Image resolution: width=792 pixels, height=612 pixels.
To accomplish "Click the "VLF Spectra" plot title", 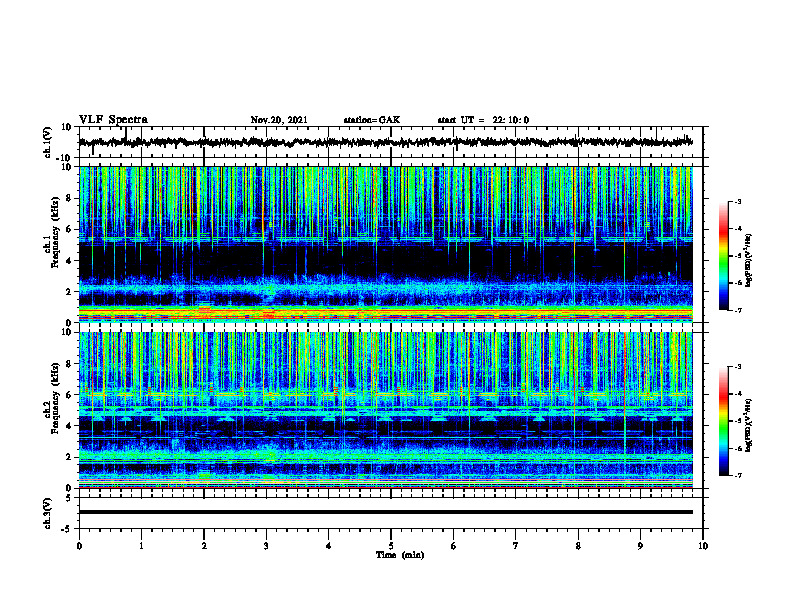I will click(113, 120).
